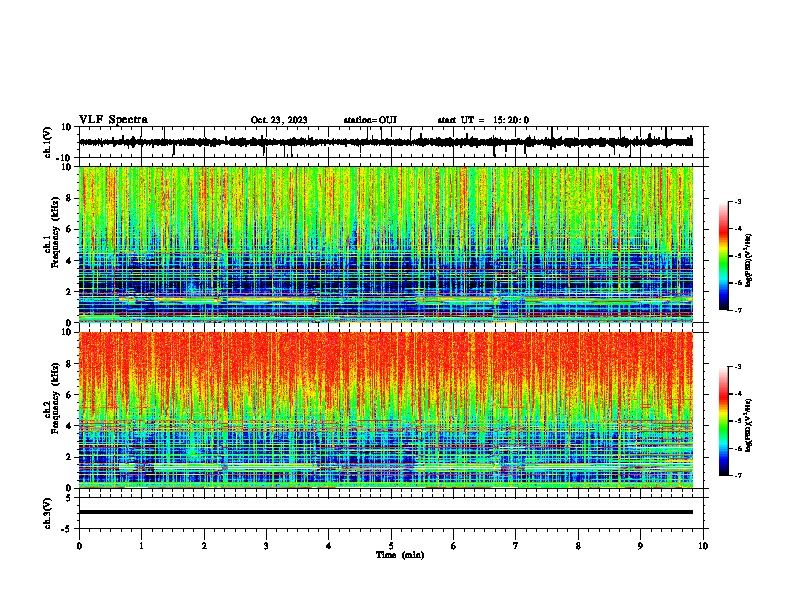Click the "0" tick on the time axis
The image size is (792, 612).
(x=79, y=545)
